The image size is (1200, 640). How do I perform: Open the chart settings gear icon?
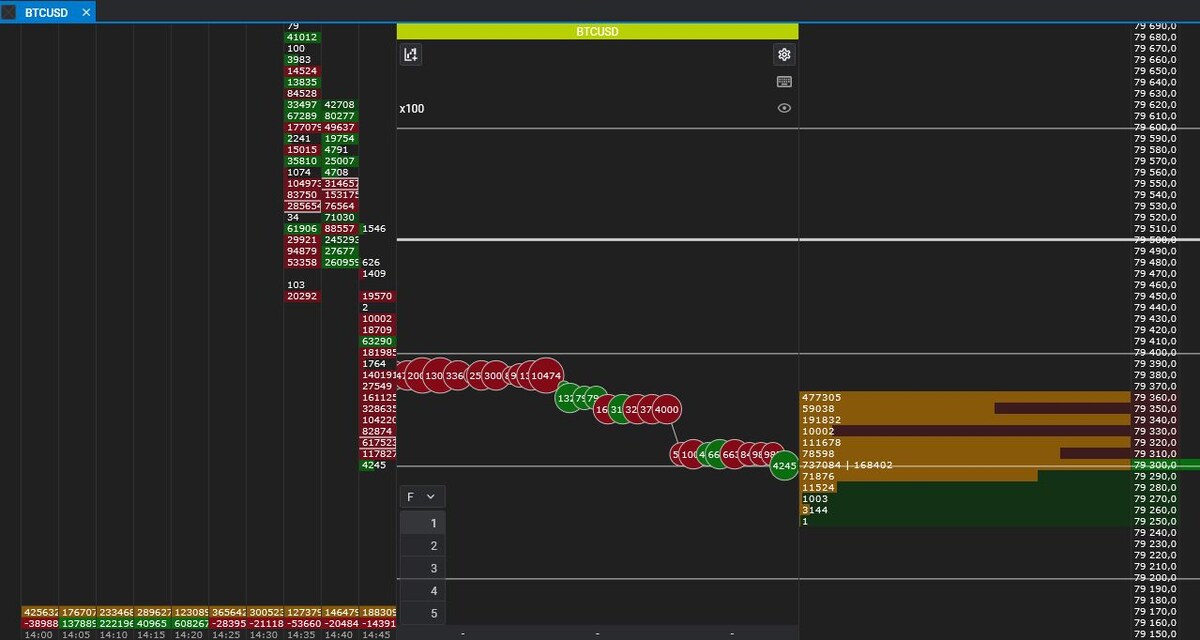tap(784, 55)
